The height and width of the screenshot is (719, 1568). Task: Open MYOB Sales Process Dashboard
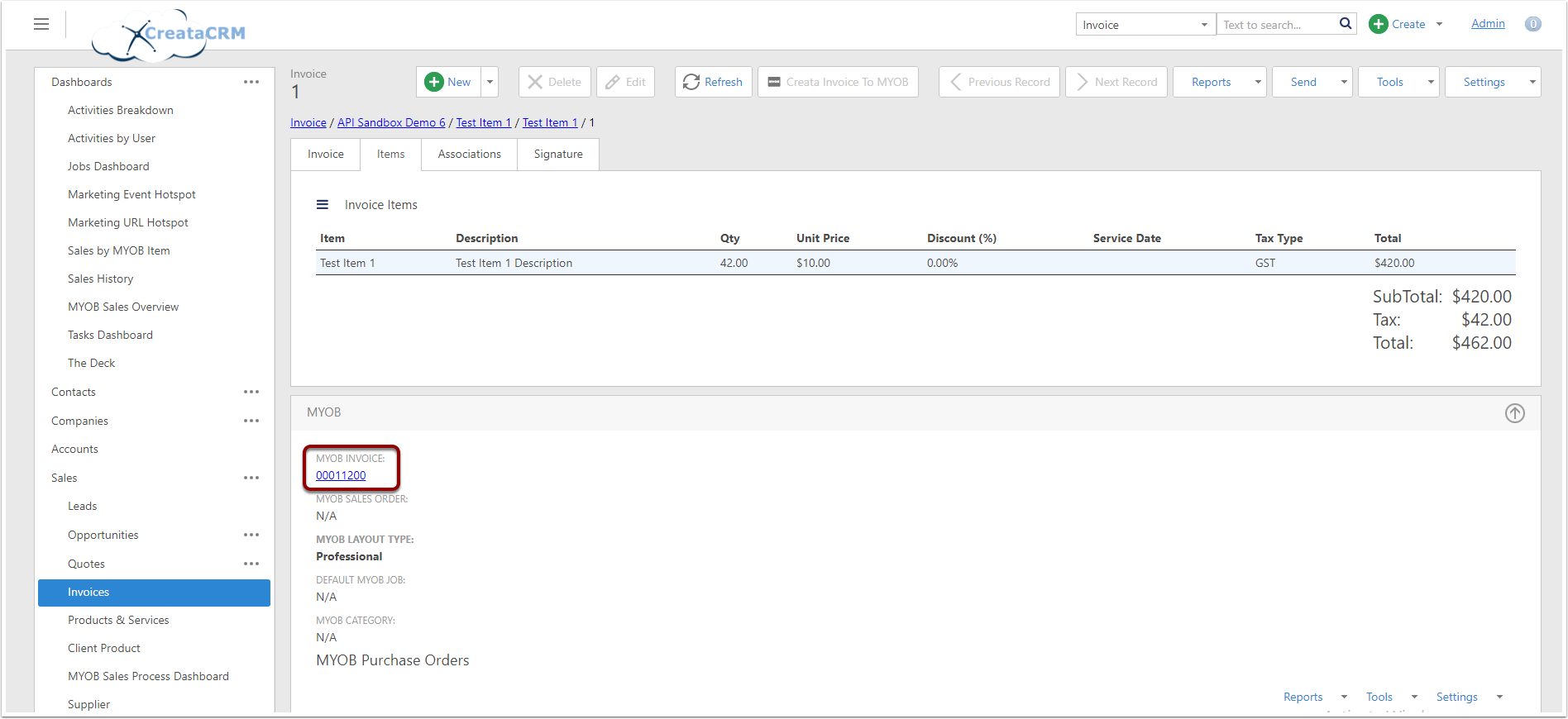click(148, 676)
